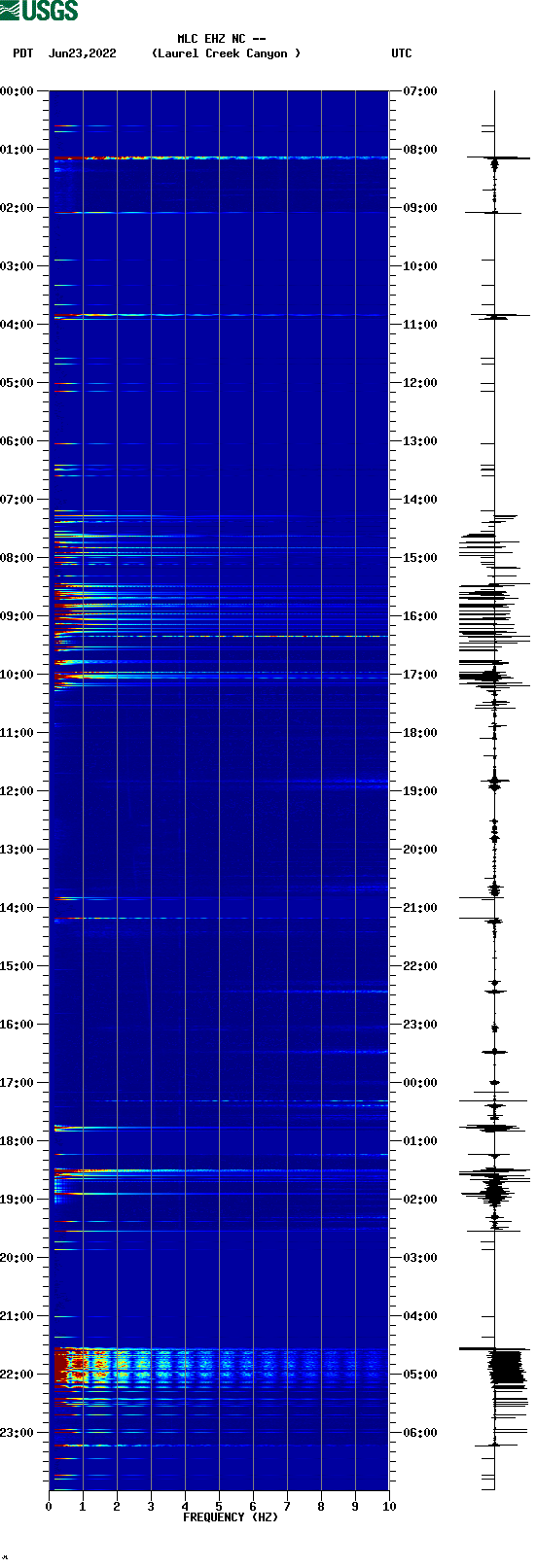The image size is (537, 1568).
Task: Click the 08:00 label on PDT axis
Action: 18,558
